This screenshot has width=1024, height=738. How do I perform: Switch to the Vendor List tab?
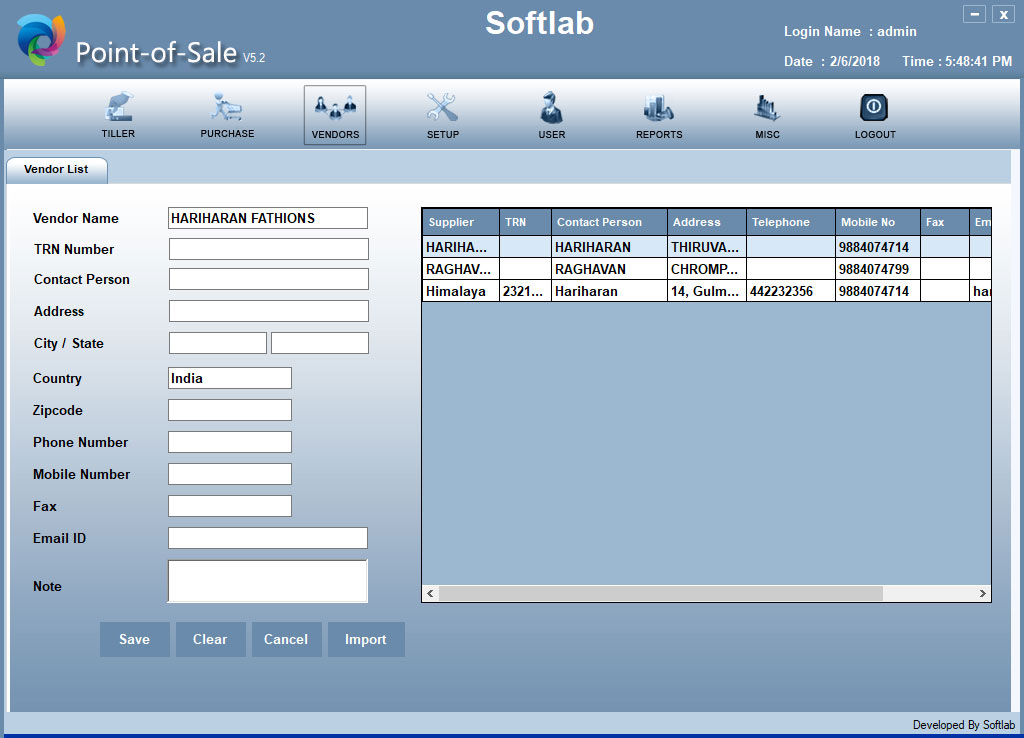[x=57, y=170]
